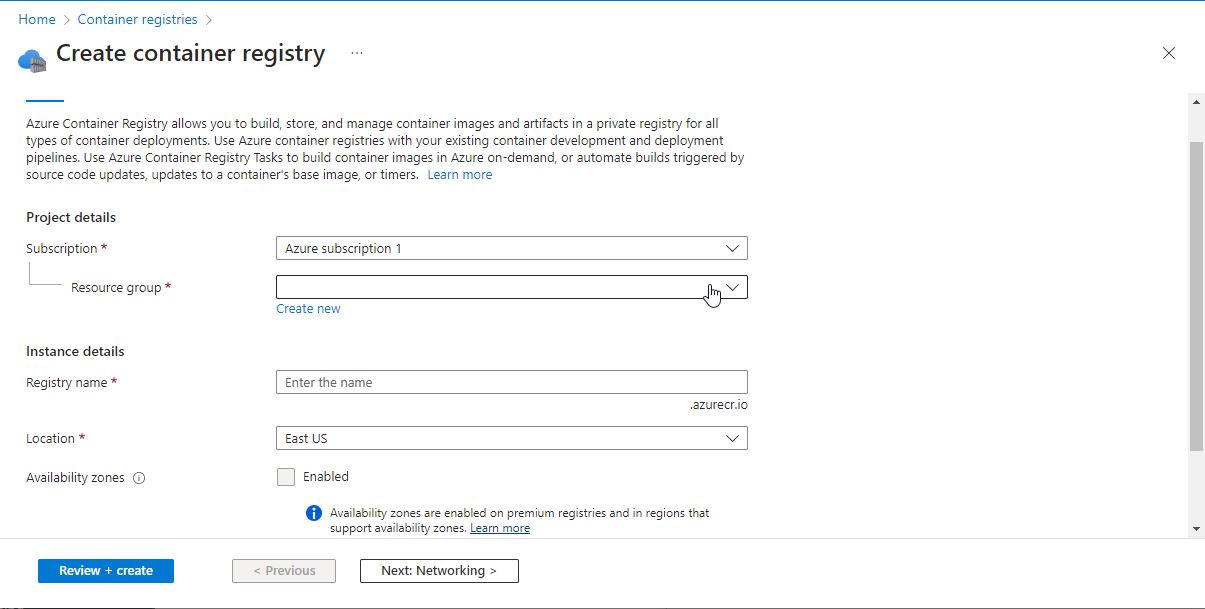The image size is (1205, 609).
Task: Open Container registries from the breadcrumb
Action: [x=137, y=18]
